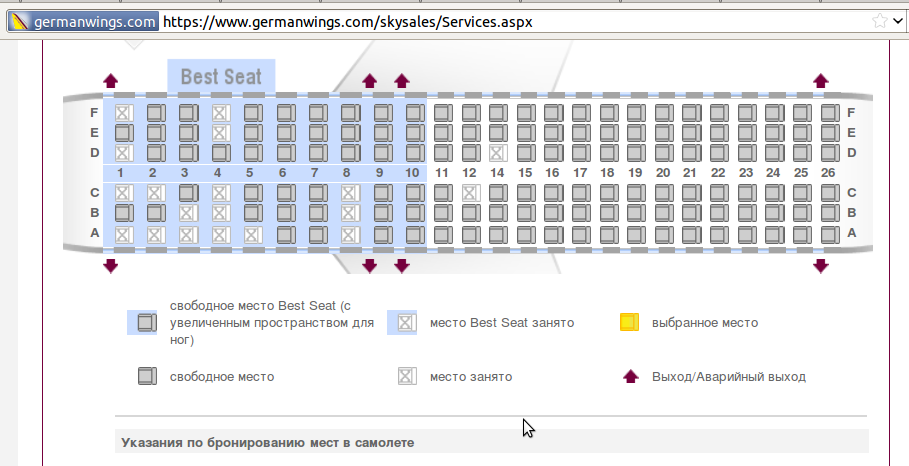Click row number 10 label

tap(412, 173)
